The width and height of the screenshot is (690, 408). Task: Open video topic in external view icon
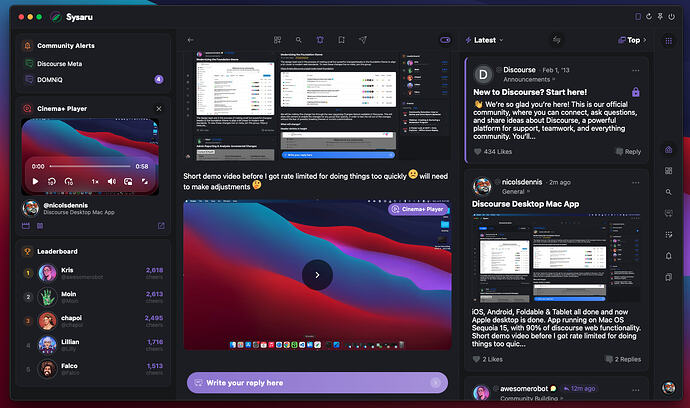click(161, 226)
